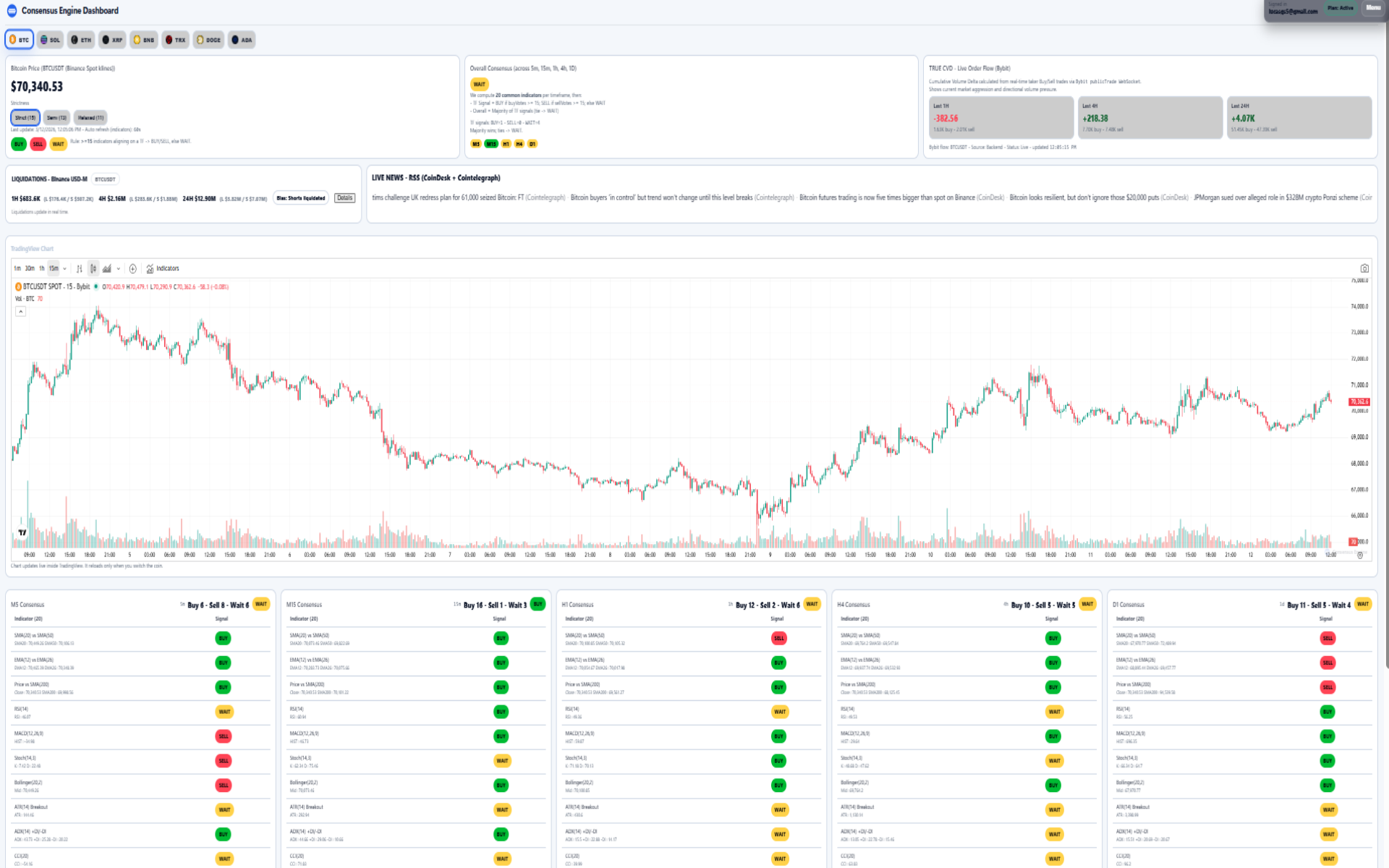Take a chart snapshot with the camera icon
Image resolution: width=1389 pixels, height=868 pixels.
(x=1363, y=268)
